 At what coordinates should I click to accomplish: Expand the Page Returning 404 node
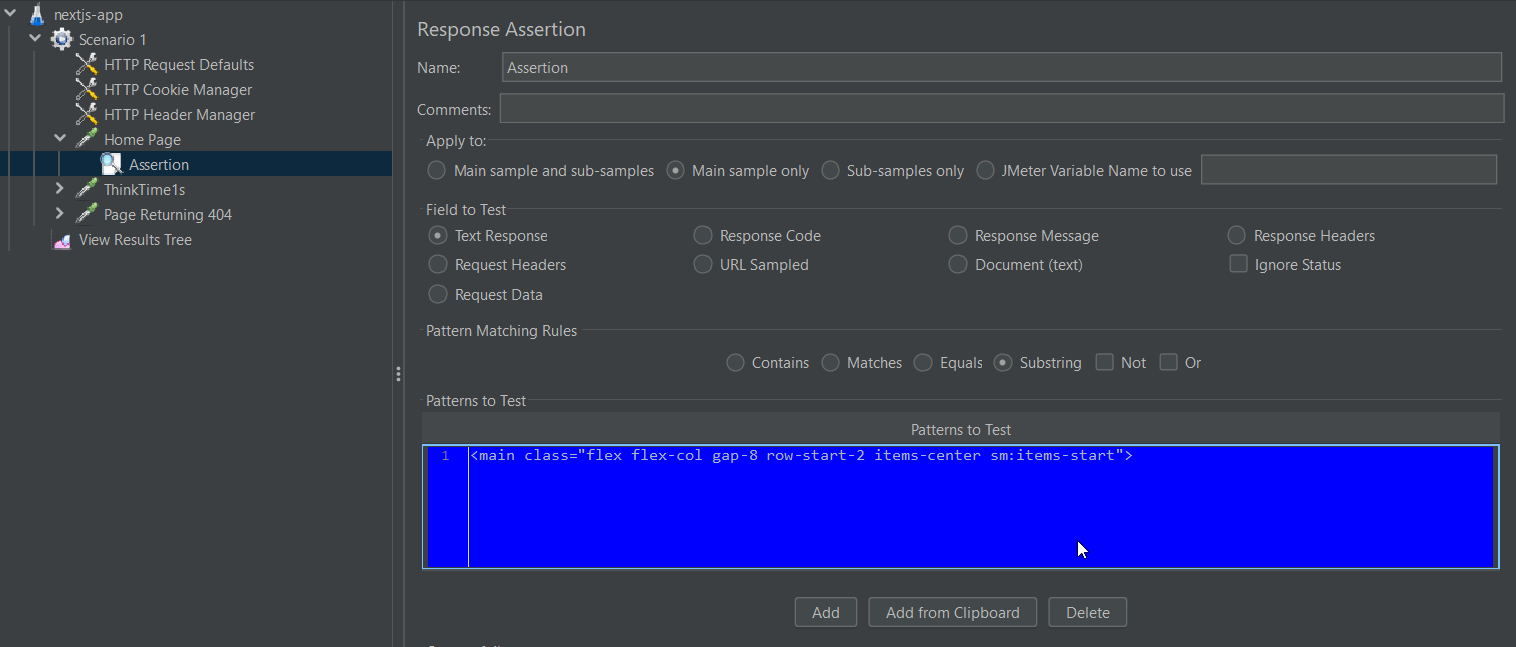60,214
